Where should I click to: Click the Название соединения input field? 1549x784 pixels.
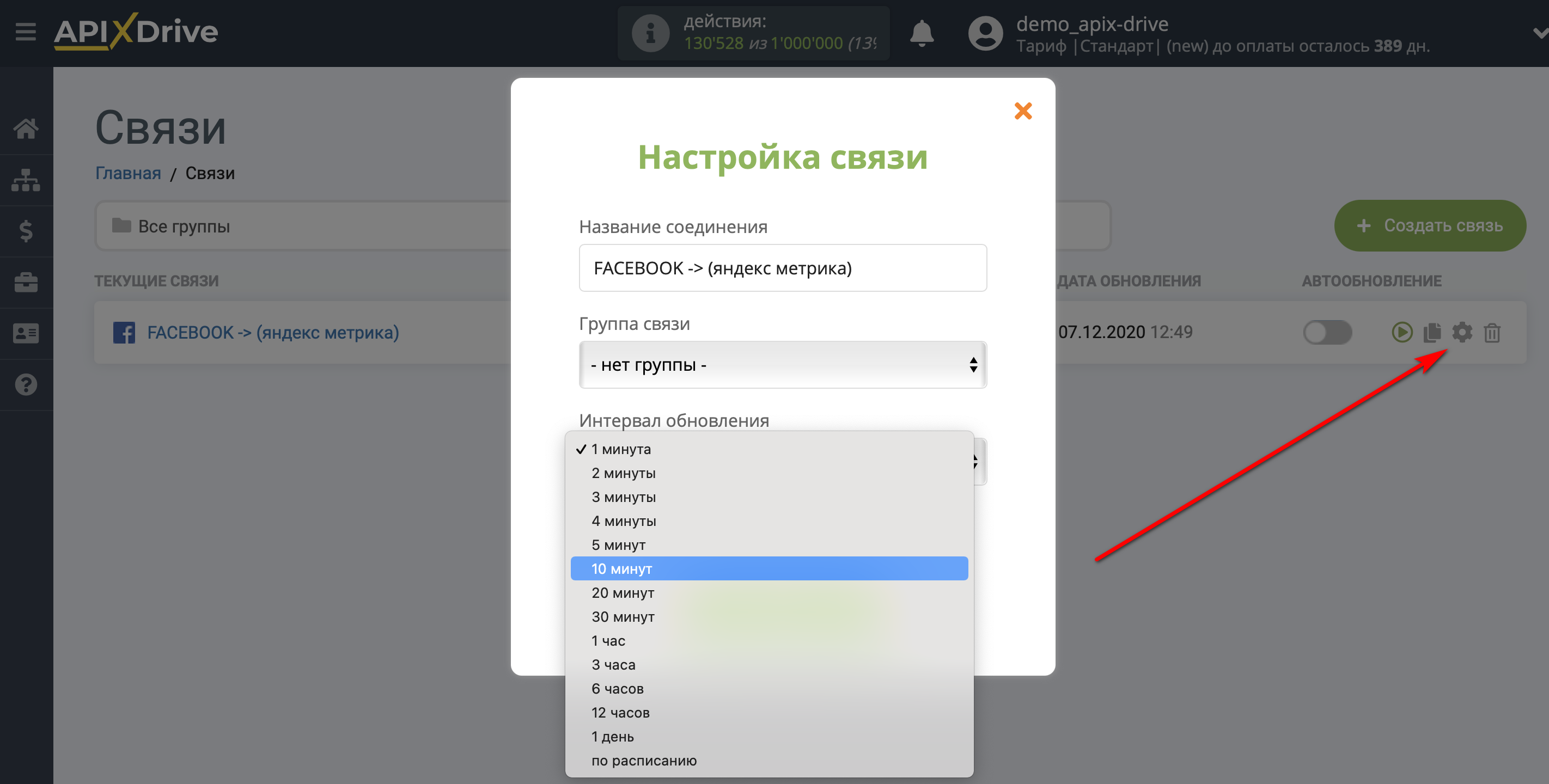pyautogui.click(x=782, y=267)
